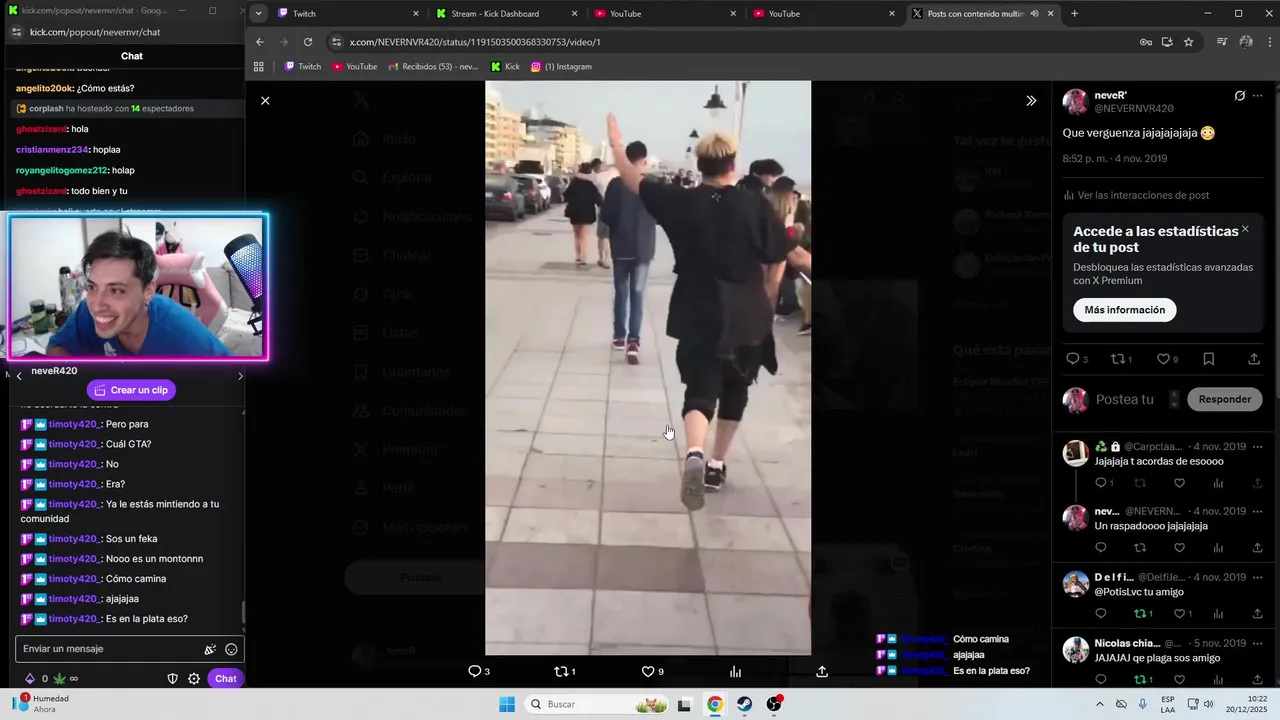The height and width of the screenshot is (720, 1280).
Task: Show hidden system tray icons
Action: (1100, 704)
